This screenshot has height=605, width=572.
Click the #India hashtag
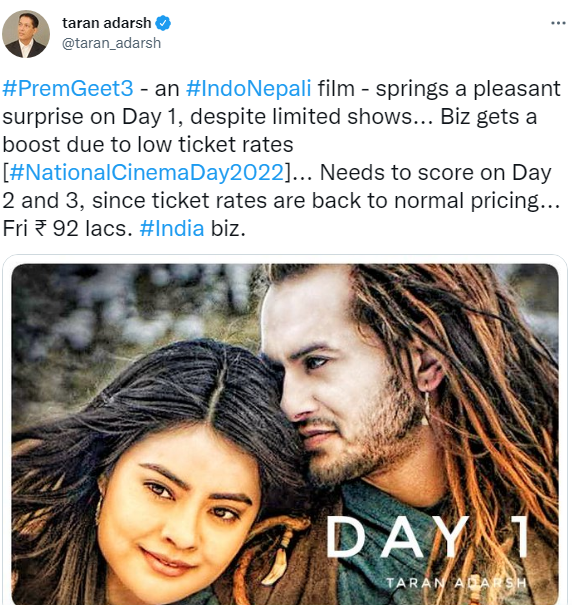tap(172, 228)
